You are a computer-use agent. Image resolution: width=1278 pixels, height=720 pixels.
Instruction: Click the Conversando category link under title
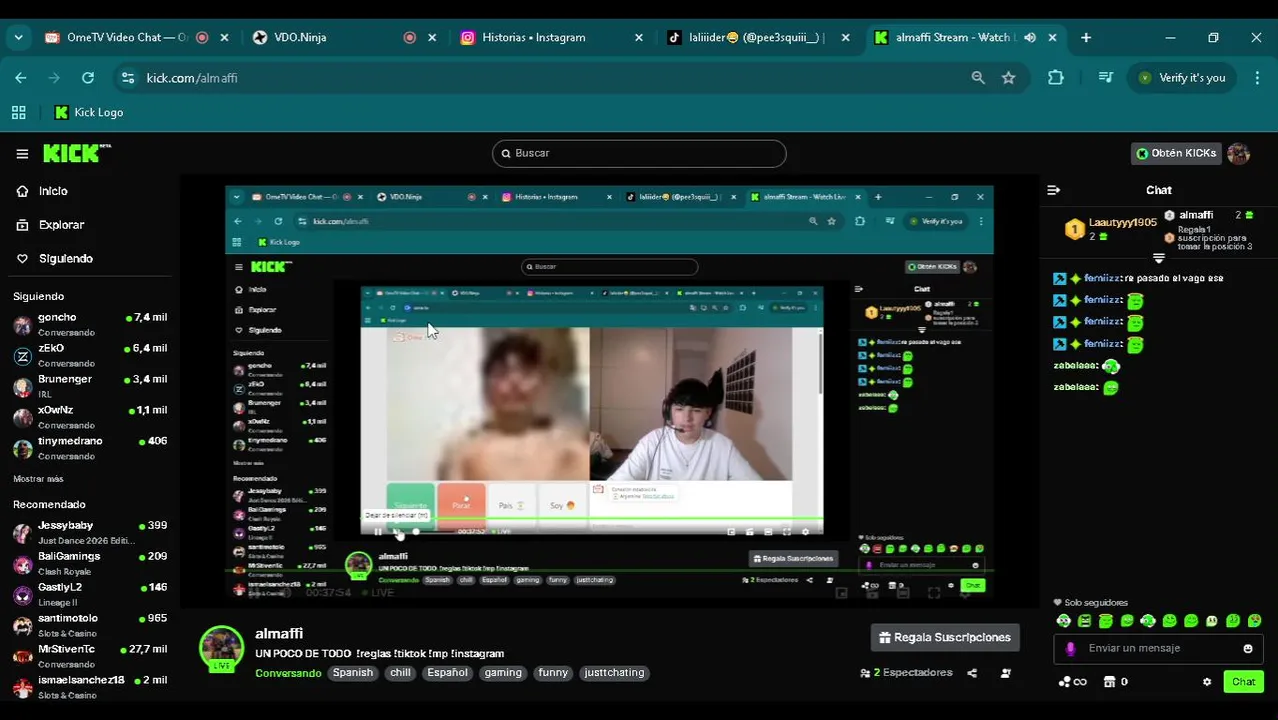pyautogui.click(x=287, y=673)
